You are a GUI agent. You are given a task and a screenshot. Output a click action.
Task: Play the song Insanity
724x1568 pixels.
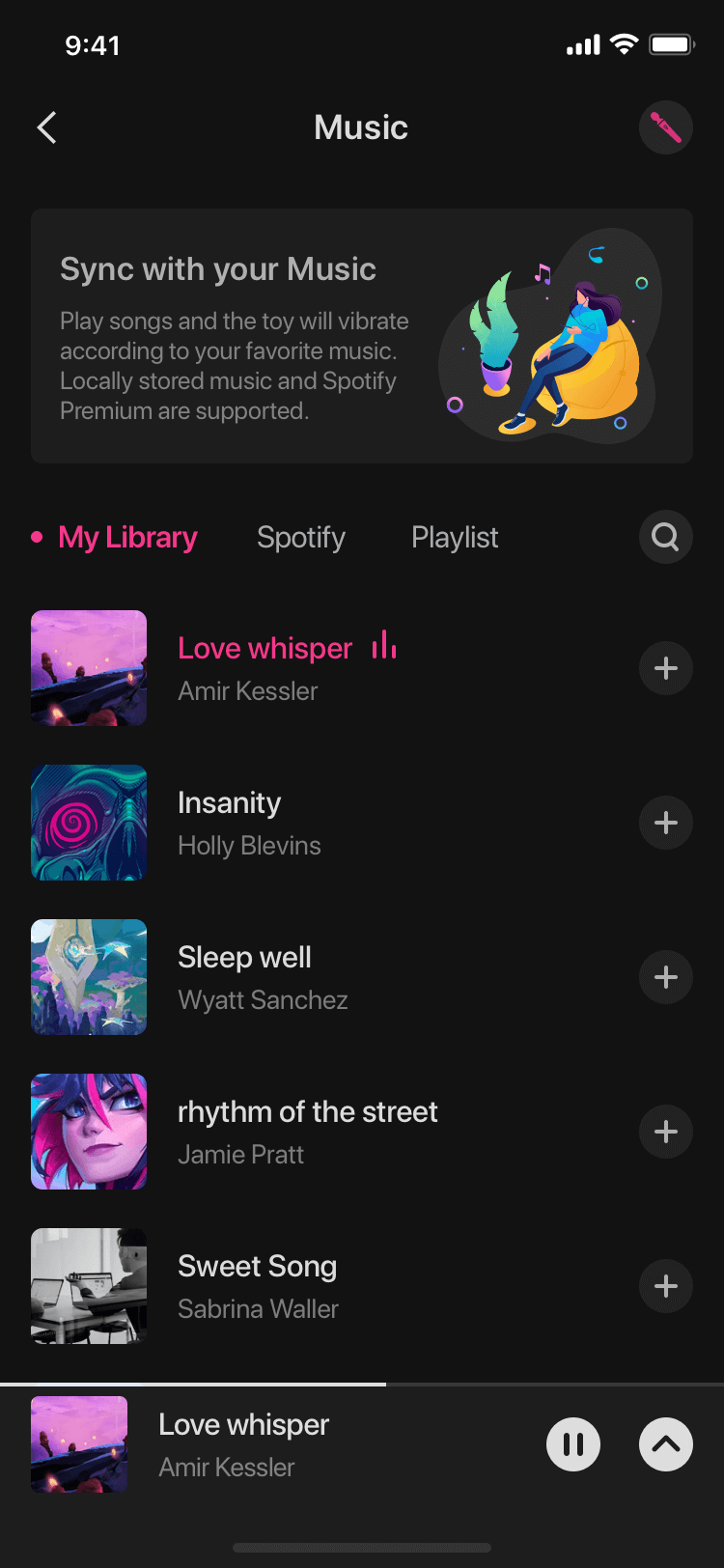click(x=230, y=803)
